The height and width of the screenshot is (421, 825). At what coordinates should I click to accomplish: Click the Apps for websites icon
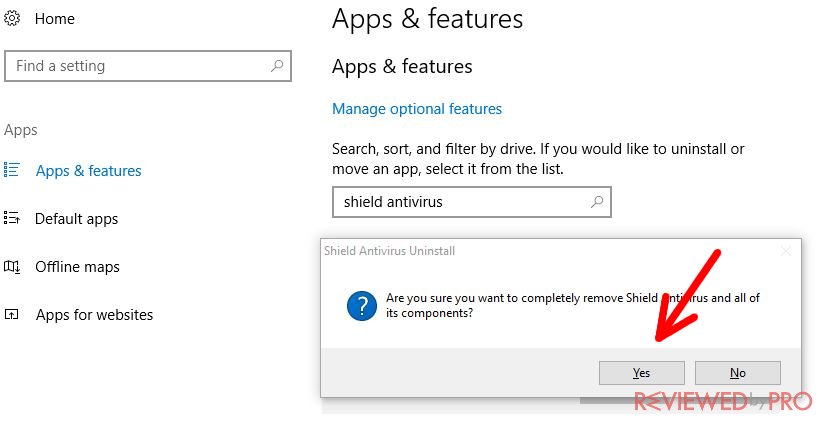point(12,315)
